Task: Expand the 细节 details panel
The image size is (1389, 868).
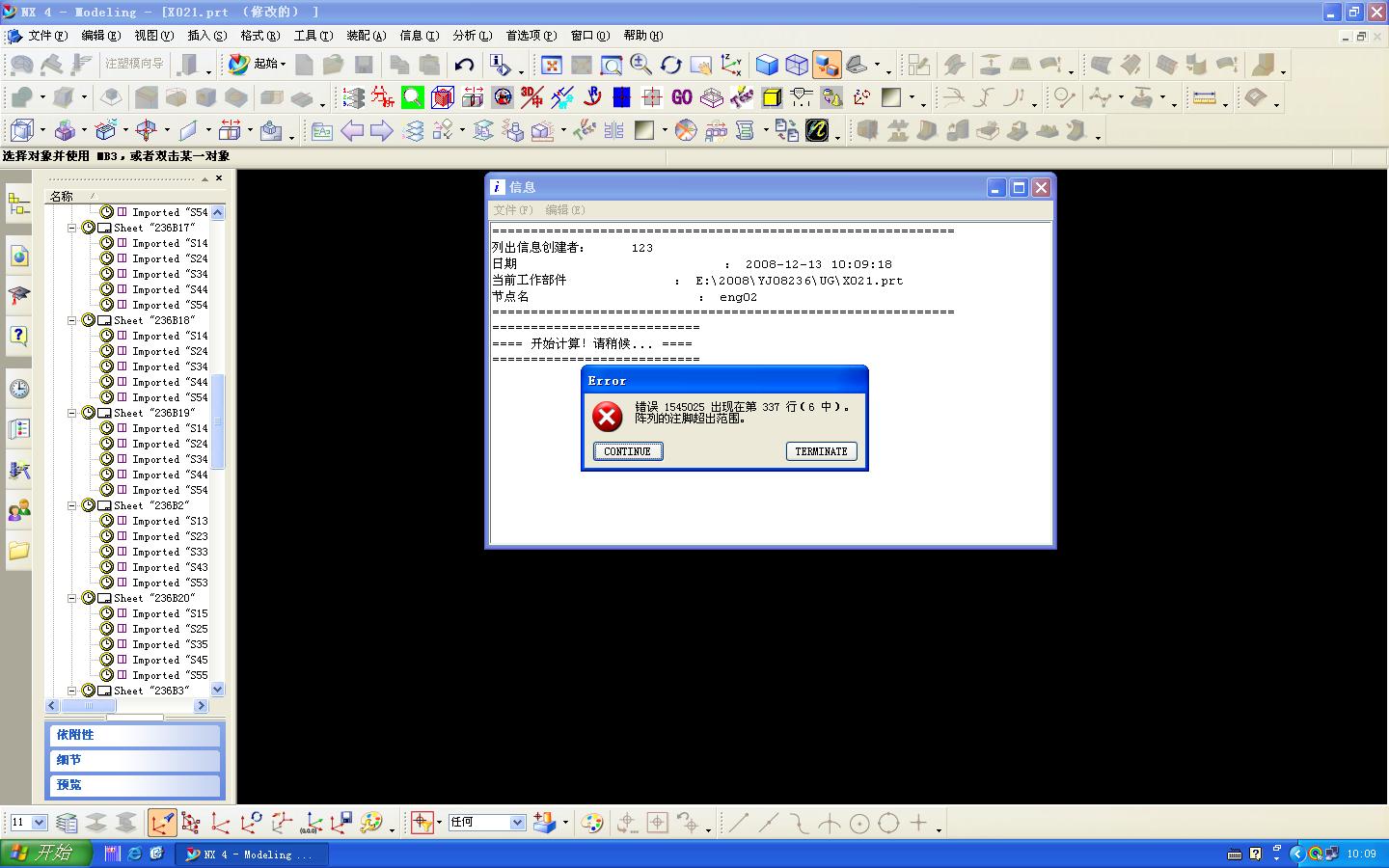Action: coord(134,760)
